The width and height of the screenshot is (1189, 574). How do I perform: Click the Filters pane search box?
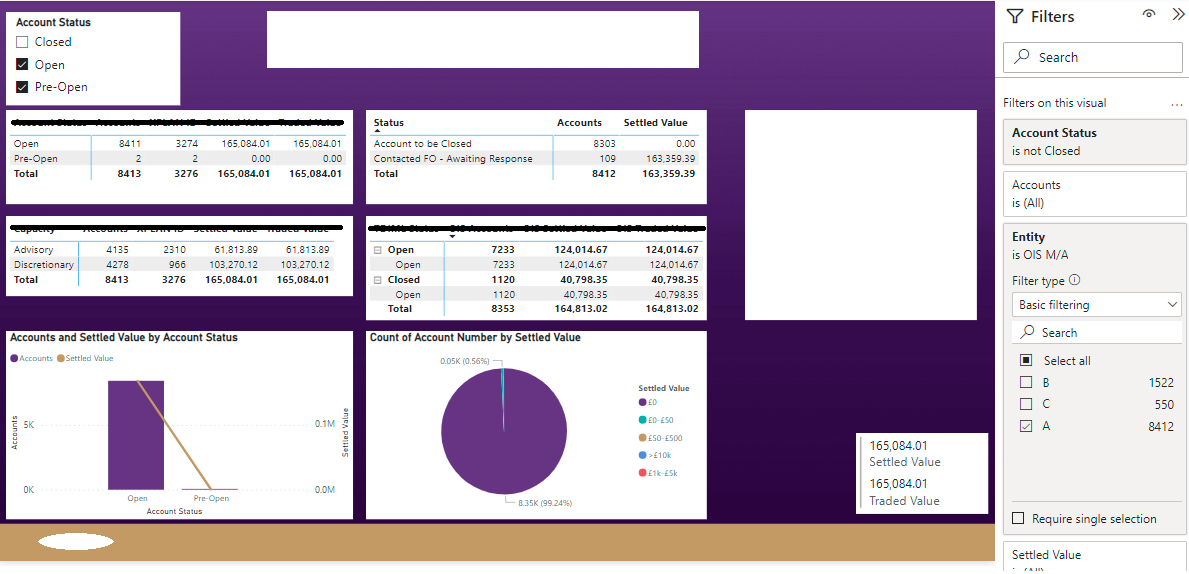tap(1092, 57)
